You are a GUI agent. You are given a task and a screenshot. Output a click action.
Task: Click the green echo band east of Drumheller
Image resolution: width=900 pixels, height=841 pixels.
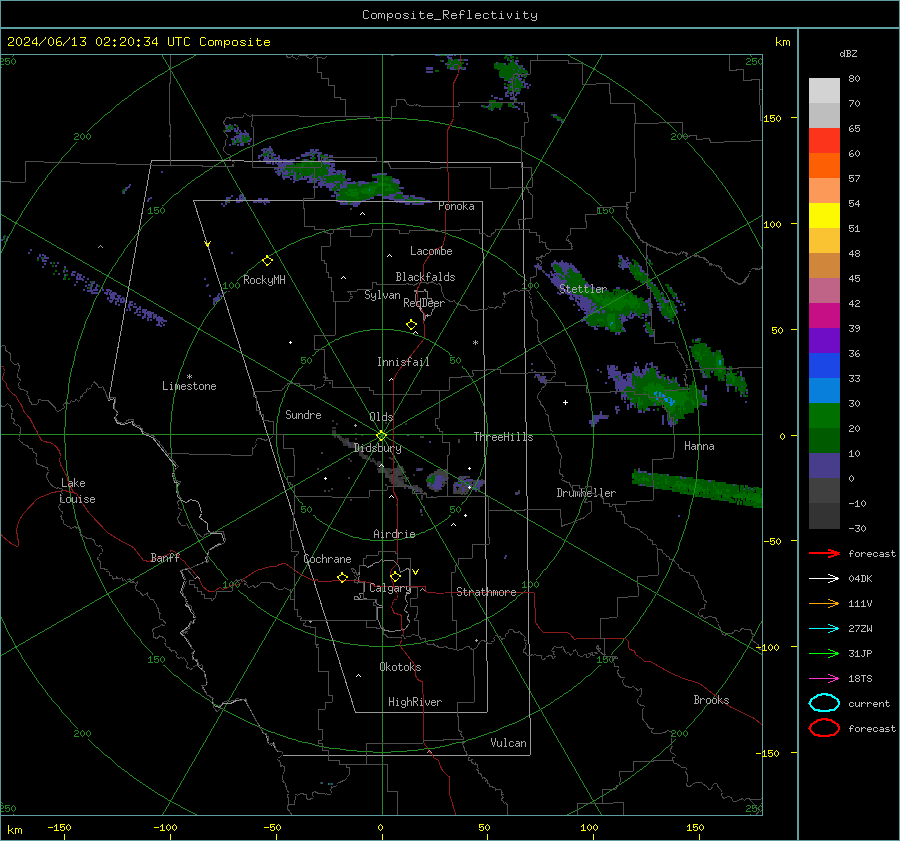tap(697, 488)
